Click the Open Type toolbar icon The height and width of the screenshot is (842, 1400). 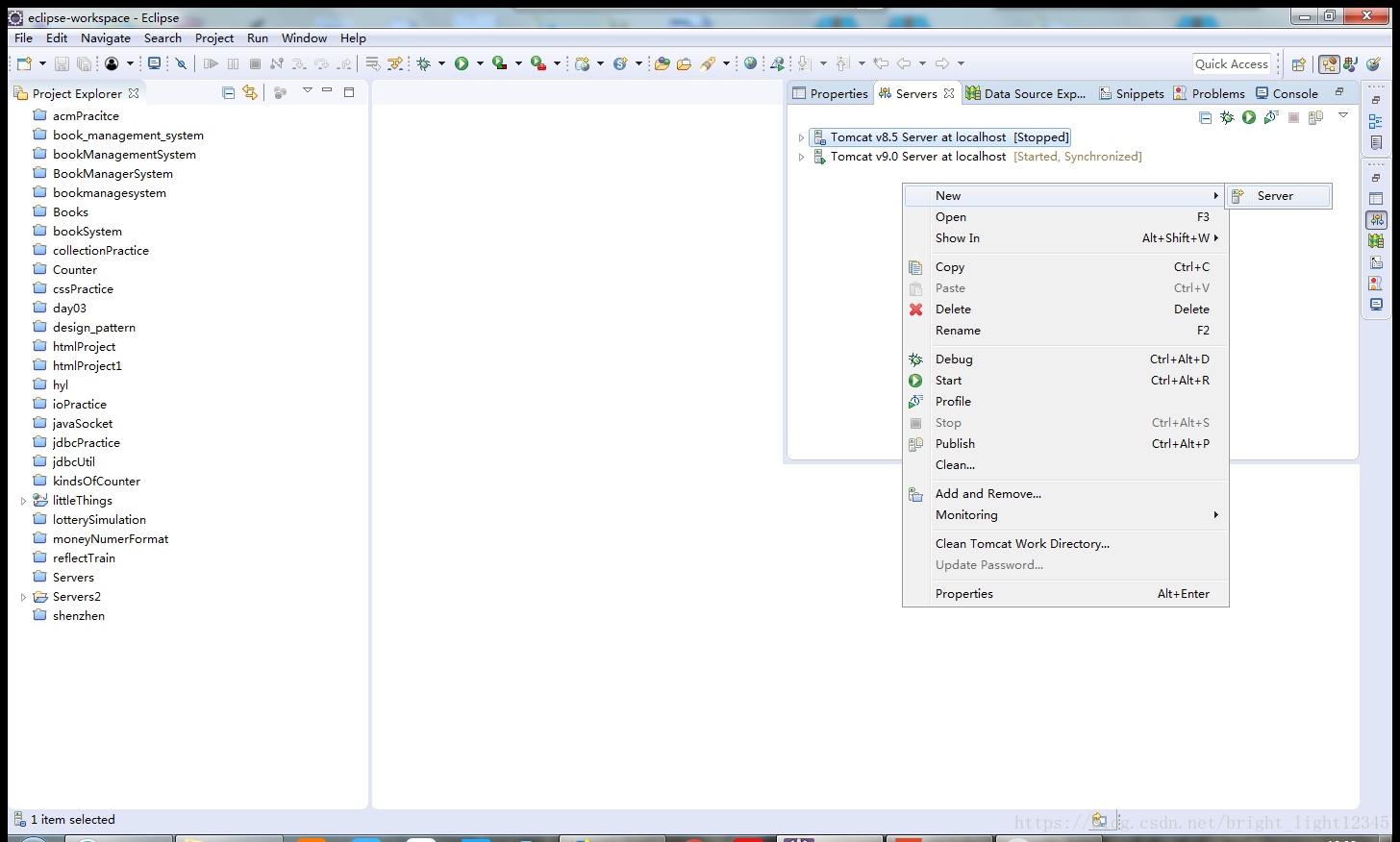click(x=662, y=63)
